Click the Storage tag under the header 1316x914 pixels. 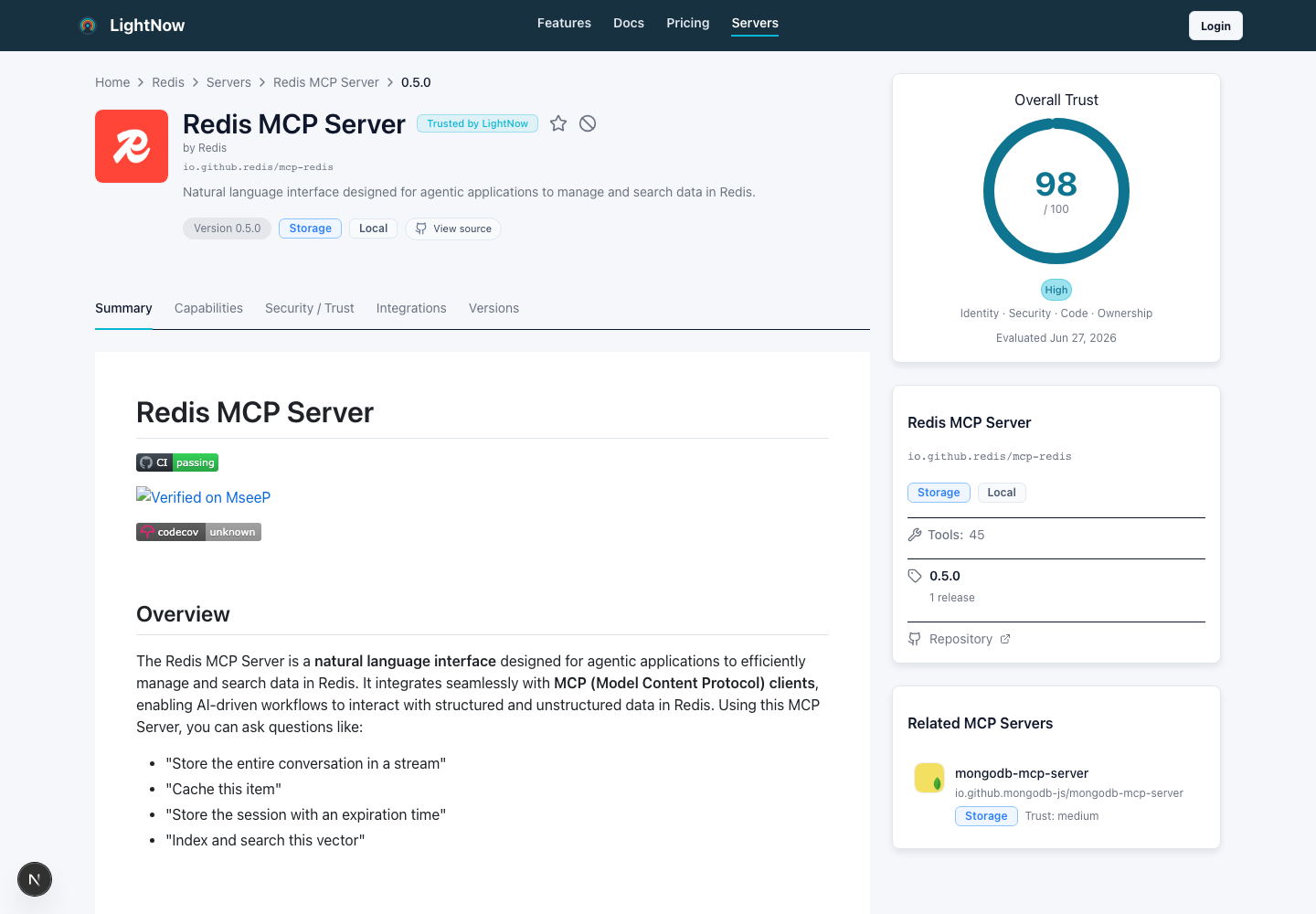click(x=310, y=228)
